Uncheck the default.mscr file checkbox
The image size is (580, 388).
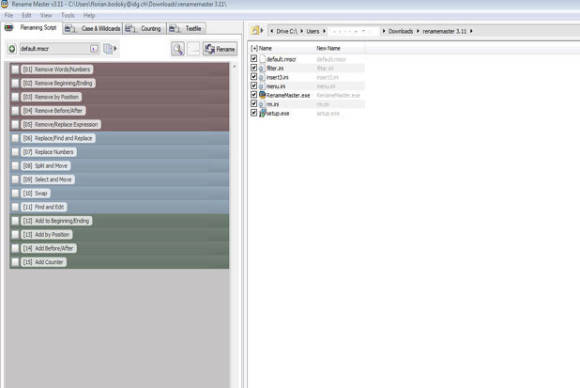pyautogui.click(x=254, y=58)
